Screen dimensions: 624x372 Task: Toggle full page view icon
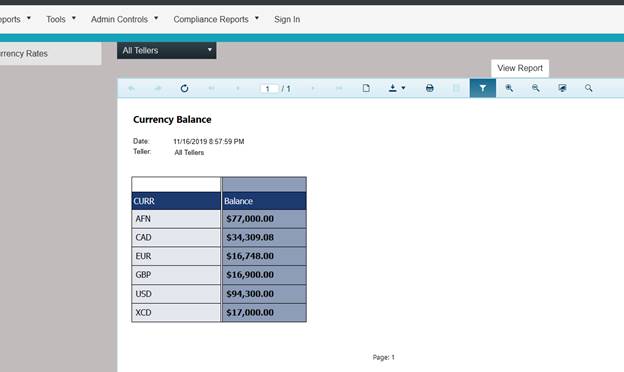point(562,88)
